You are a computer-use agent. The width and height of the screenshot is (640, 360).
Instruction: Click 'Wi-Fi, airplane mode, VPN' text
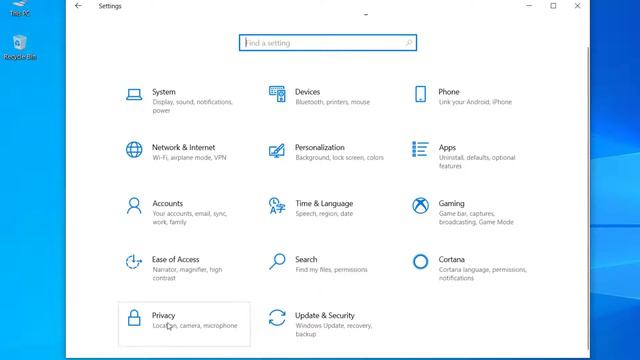coord(189,158)
